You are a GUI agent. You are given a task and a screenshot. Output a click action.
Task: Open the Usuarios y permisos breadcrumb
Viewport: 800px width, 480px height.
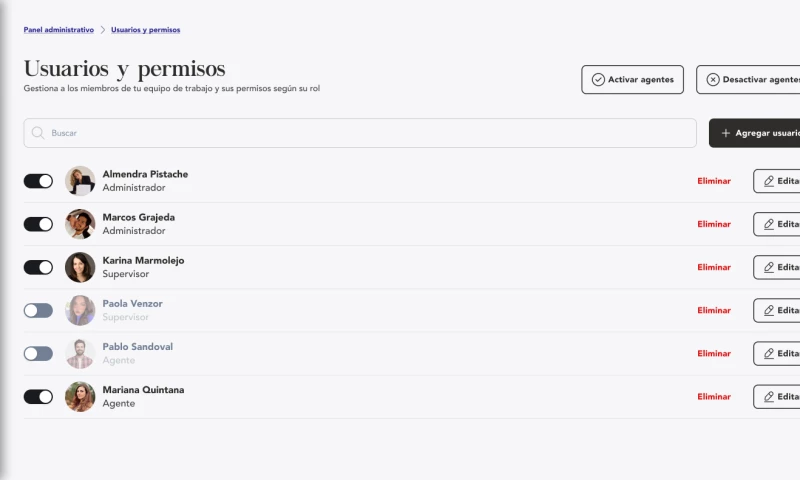(146, 30)
